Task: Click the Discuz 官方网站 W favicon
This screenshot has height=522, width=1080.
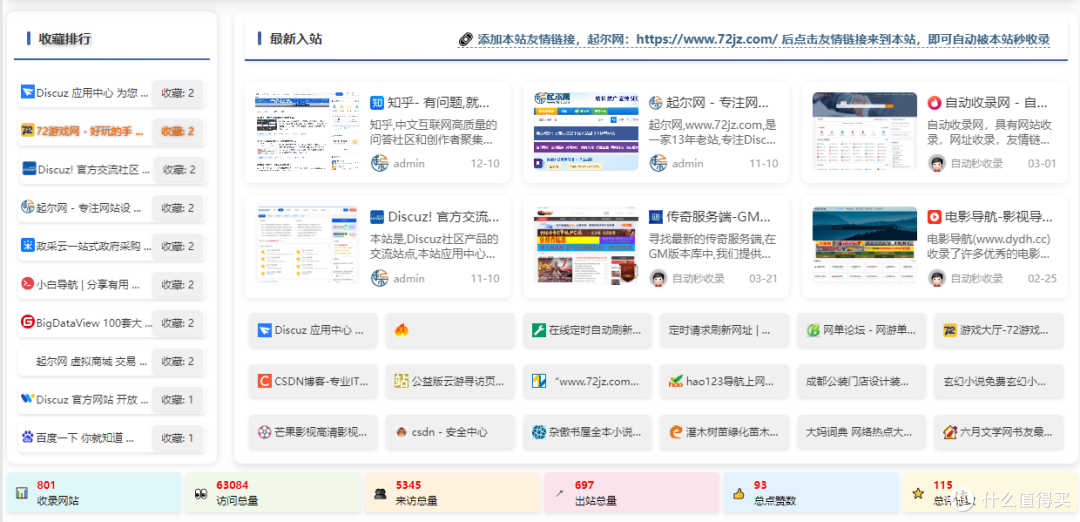Action: tap(28, 398)
